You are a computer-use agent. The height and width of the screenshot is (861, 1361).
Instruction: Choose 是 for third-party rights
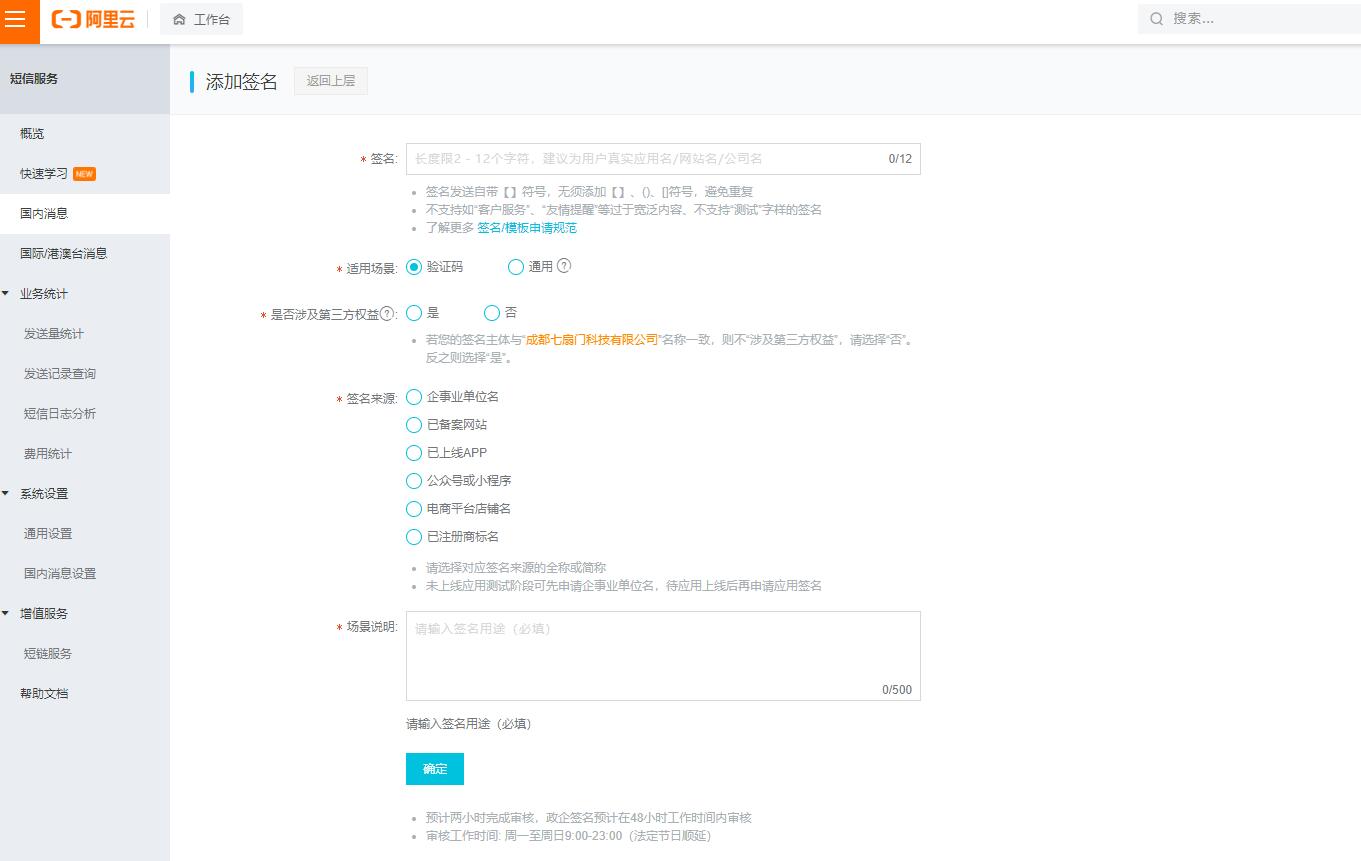414,313
